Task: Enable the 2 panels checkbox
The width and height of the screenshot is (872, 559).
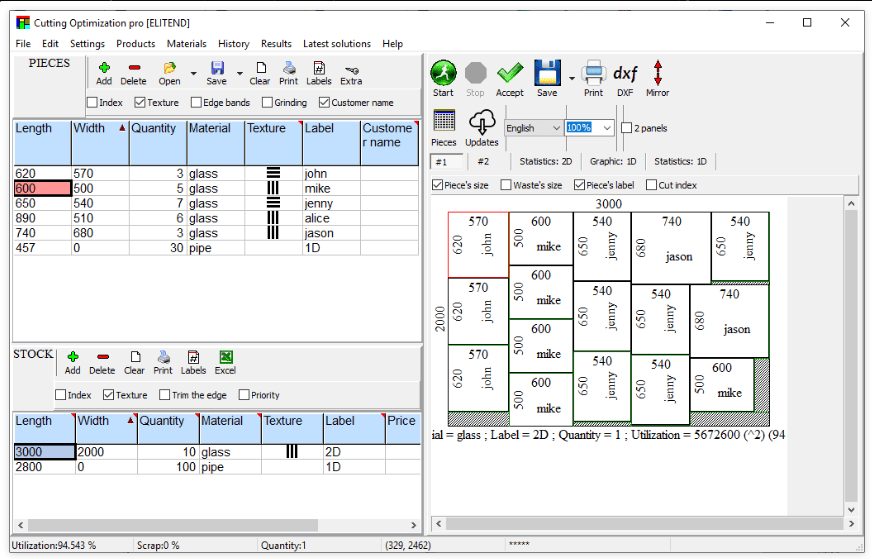Action: (x=626, y=128)
